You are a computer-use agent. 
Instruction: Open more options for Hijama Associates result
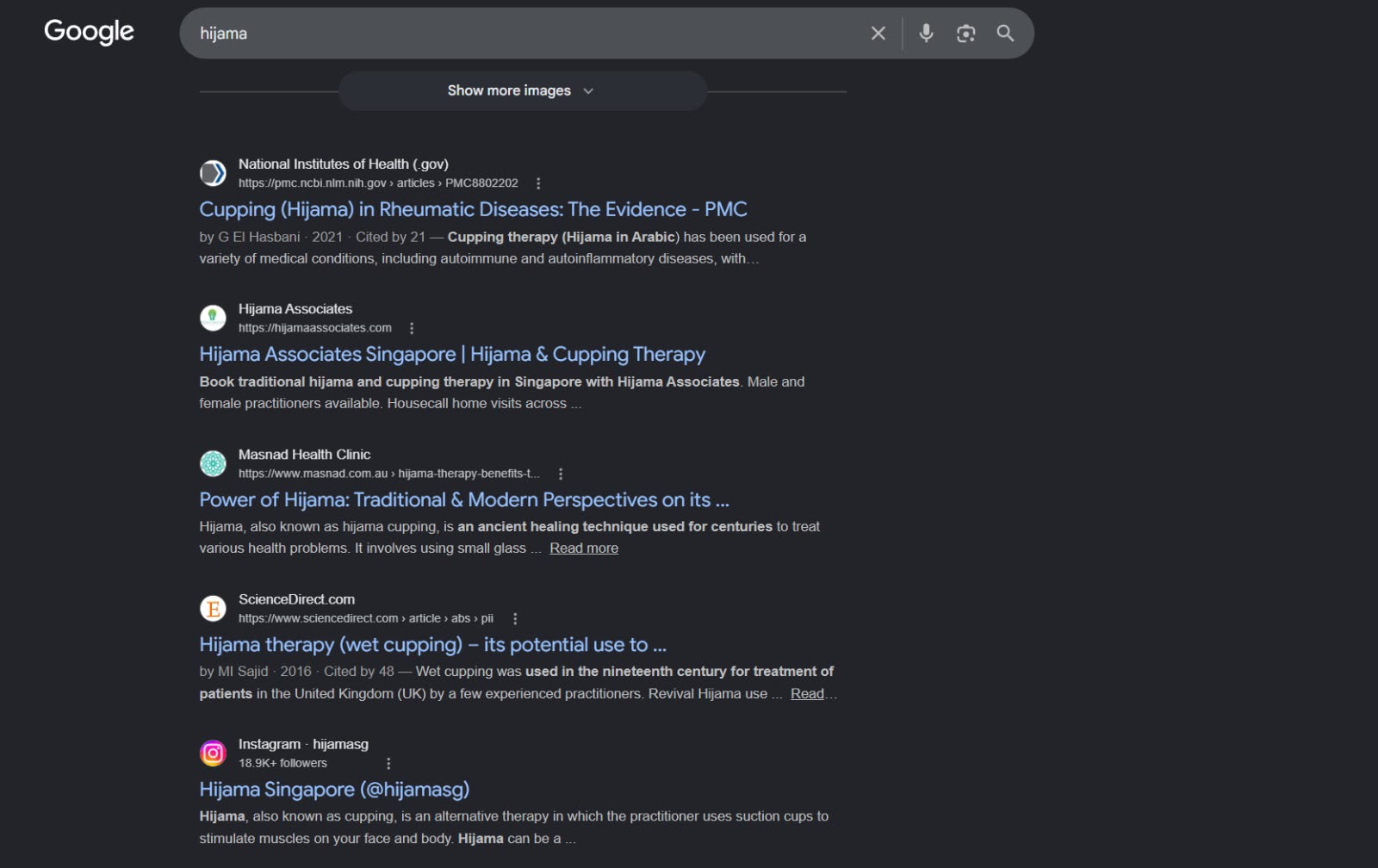[x=412, y=328]
